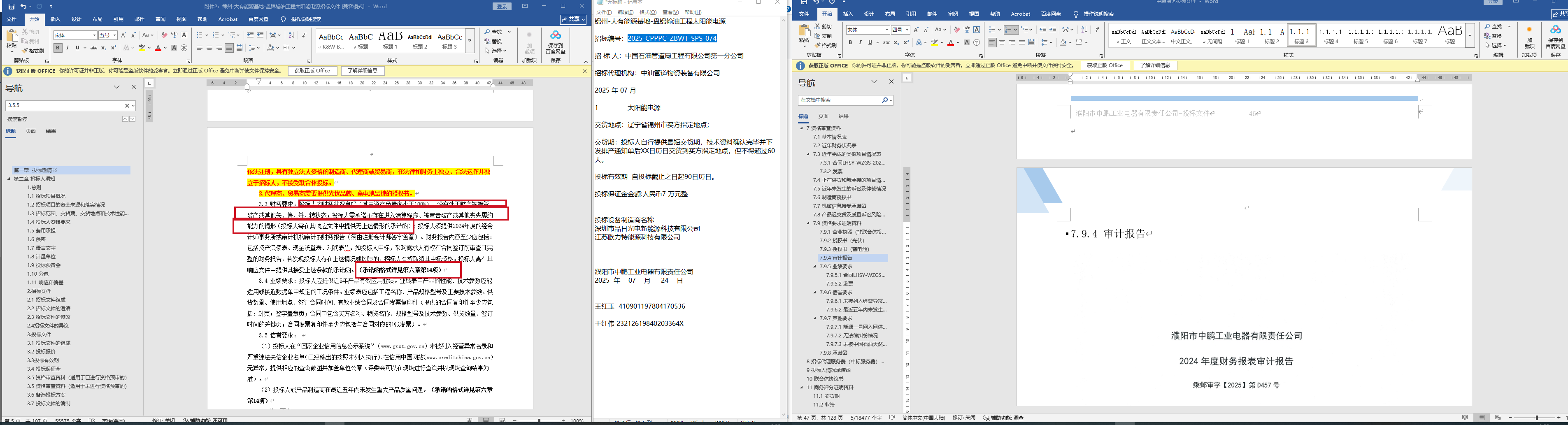Collapse 第二章 投标人须知 in left navigation pane

(9, 179)
